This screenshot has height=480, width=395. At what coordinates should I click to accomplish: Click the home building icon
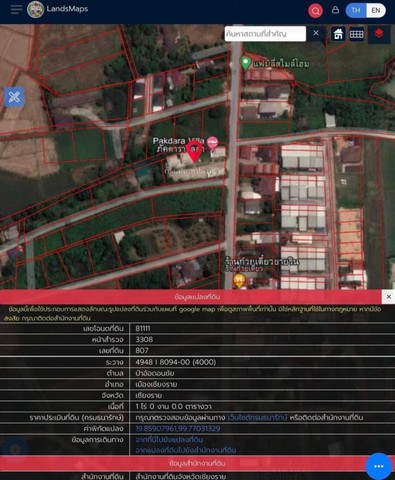(x=338, y=34)
